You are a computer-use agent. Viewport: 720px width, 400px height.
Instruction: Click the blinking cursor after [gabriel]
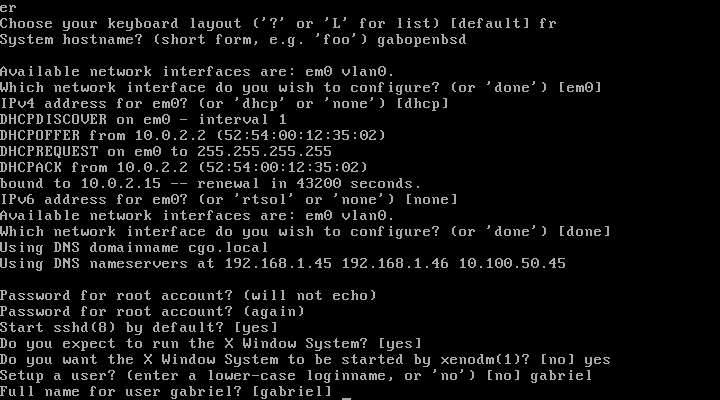[347, 398]
